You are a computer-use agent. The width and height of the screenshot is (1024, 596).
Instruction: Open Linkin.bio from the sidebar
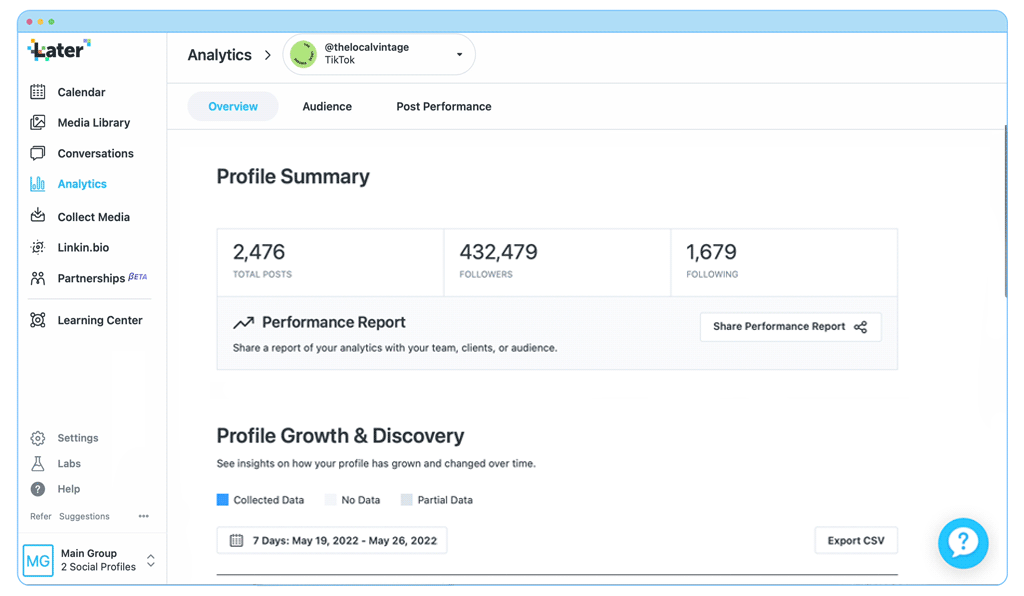[83, 247]
